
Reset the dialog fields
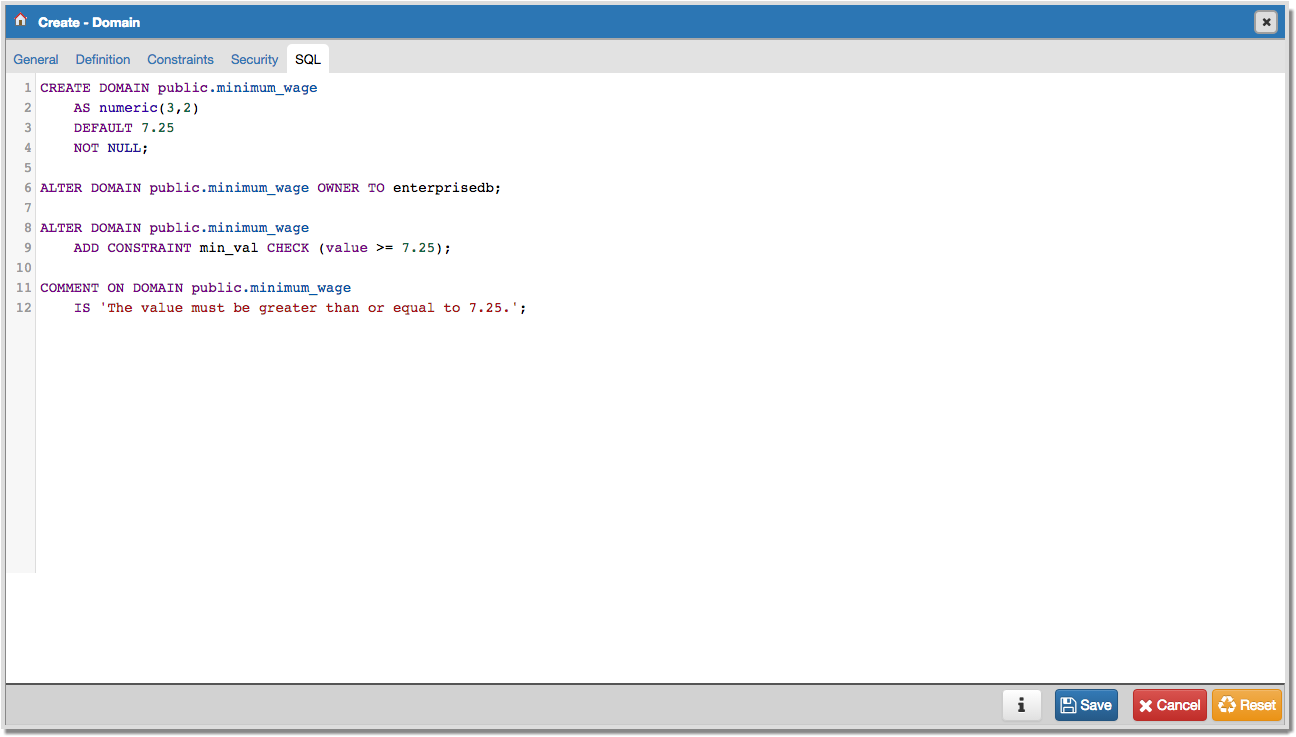(x=1246, y=705)
